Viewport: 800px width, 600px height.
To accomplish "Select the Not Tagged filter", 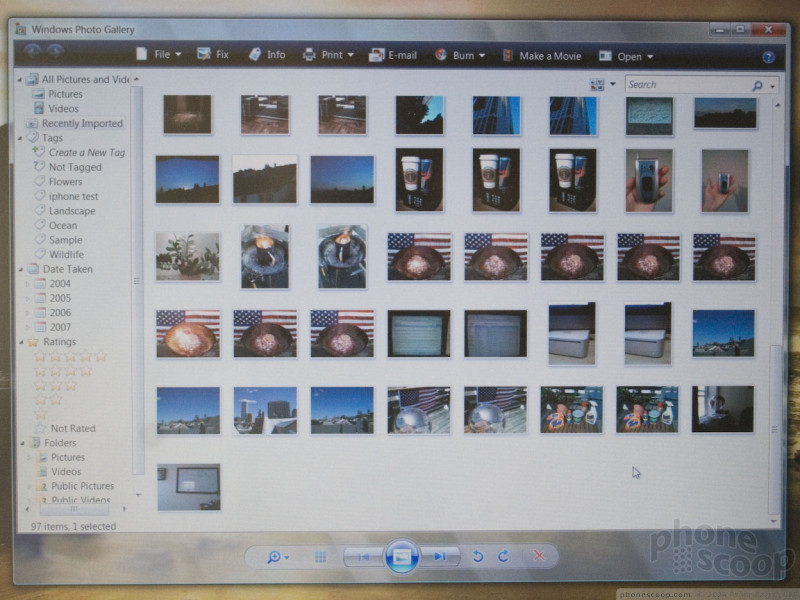I will tap(75, 167).
